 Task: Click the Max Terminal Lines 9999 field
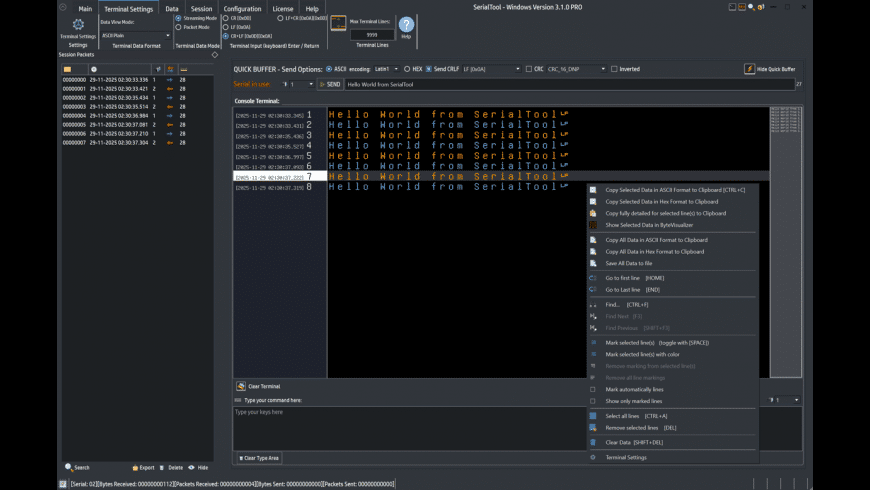click(372, 34)
